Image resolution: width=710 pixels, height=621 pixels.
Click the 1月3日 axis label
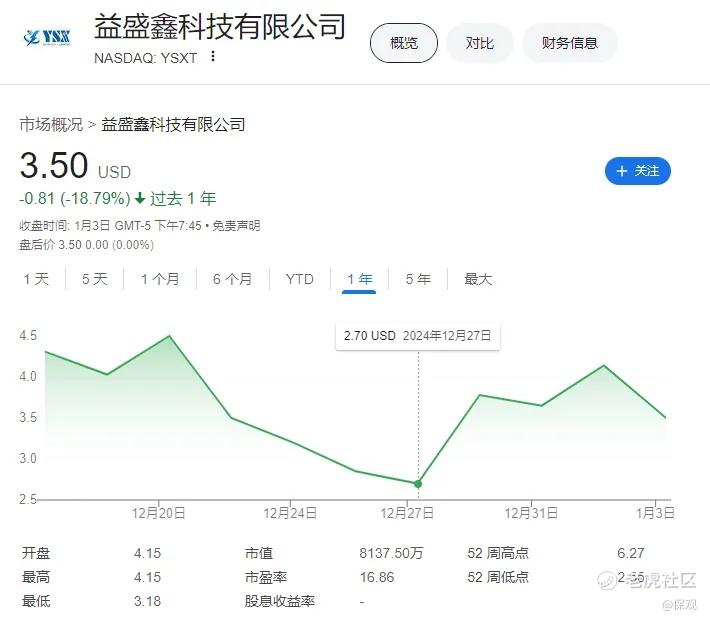coord(655,513)
